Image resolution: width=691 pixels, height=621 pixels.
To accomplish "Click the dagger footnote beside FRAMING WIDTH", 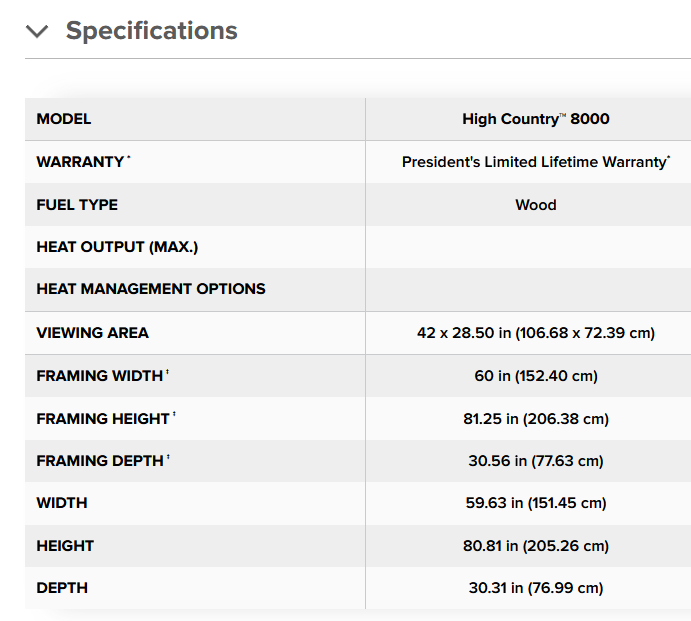I will [x=167, y=372].
